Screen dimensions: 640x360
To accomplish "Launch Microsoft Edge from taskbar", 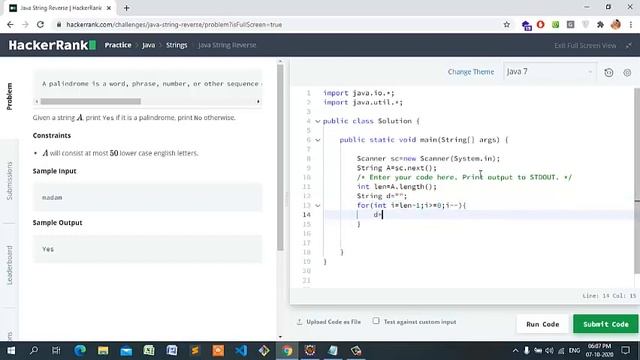I will (x=80, y=350).
